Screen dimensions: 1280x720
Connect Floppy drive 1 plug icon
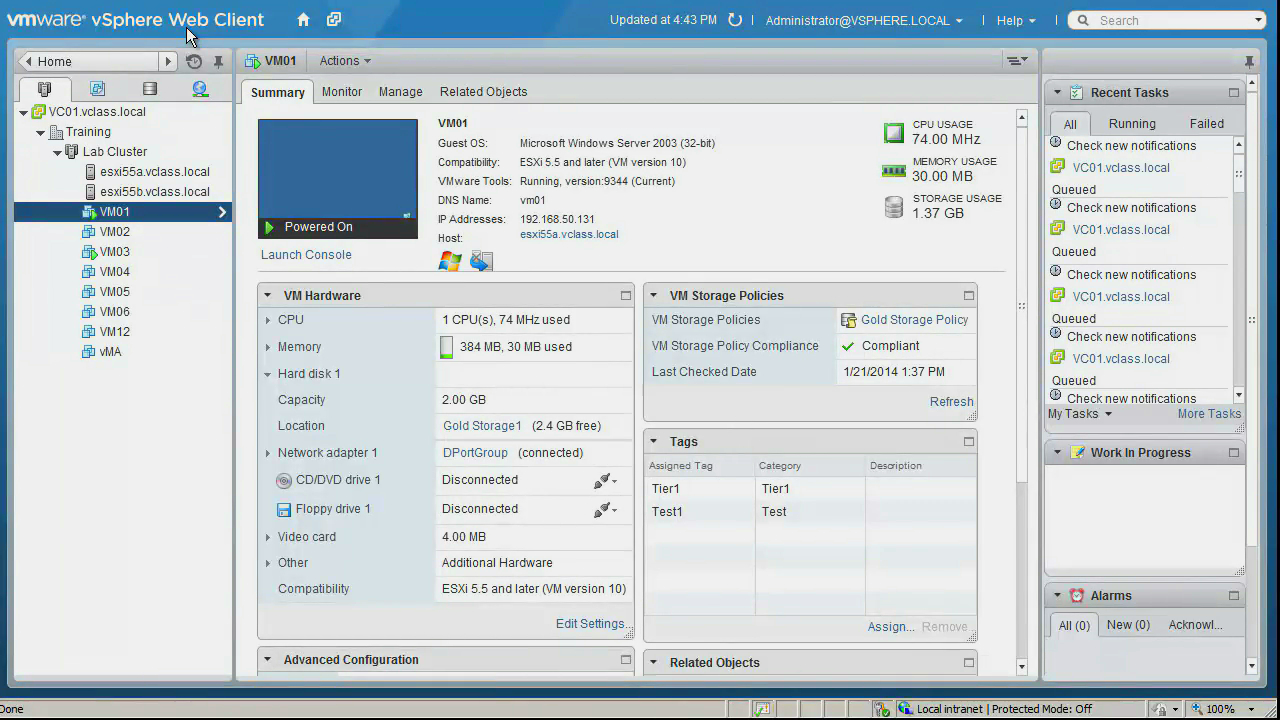coord(604,510)
